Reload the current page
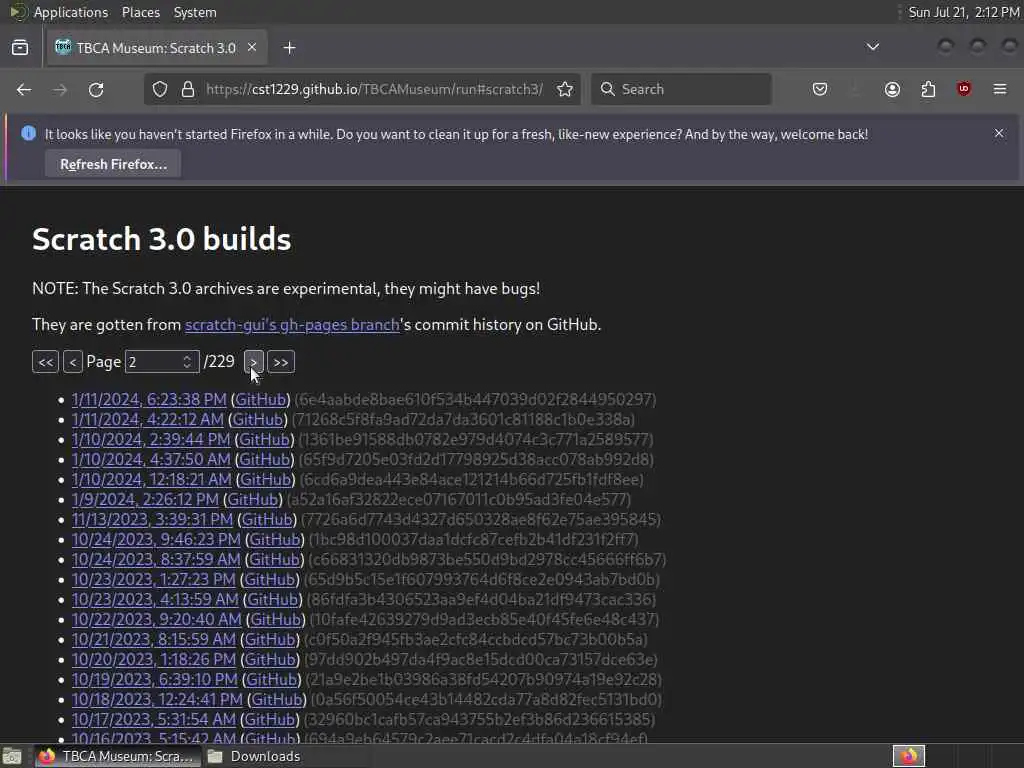Image resolution: width=1024 pixels, height=768 pixels. 96,89
